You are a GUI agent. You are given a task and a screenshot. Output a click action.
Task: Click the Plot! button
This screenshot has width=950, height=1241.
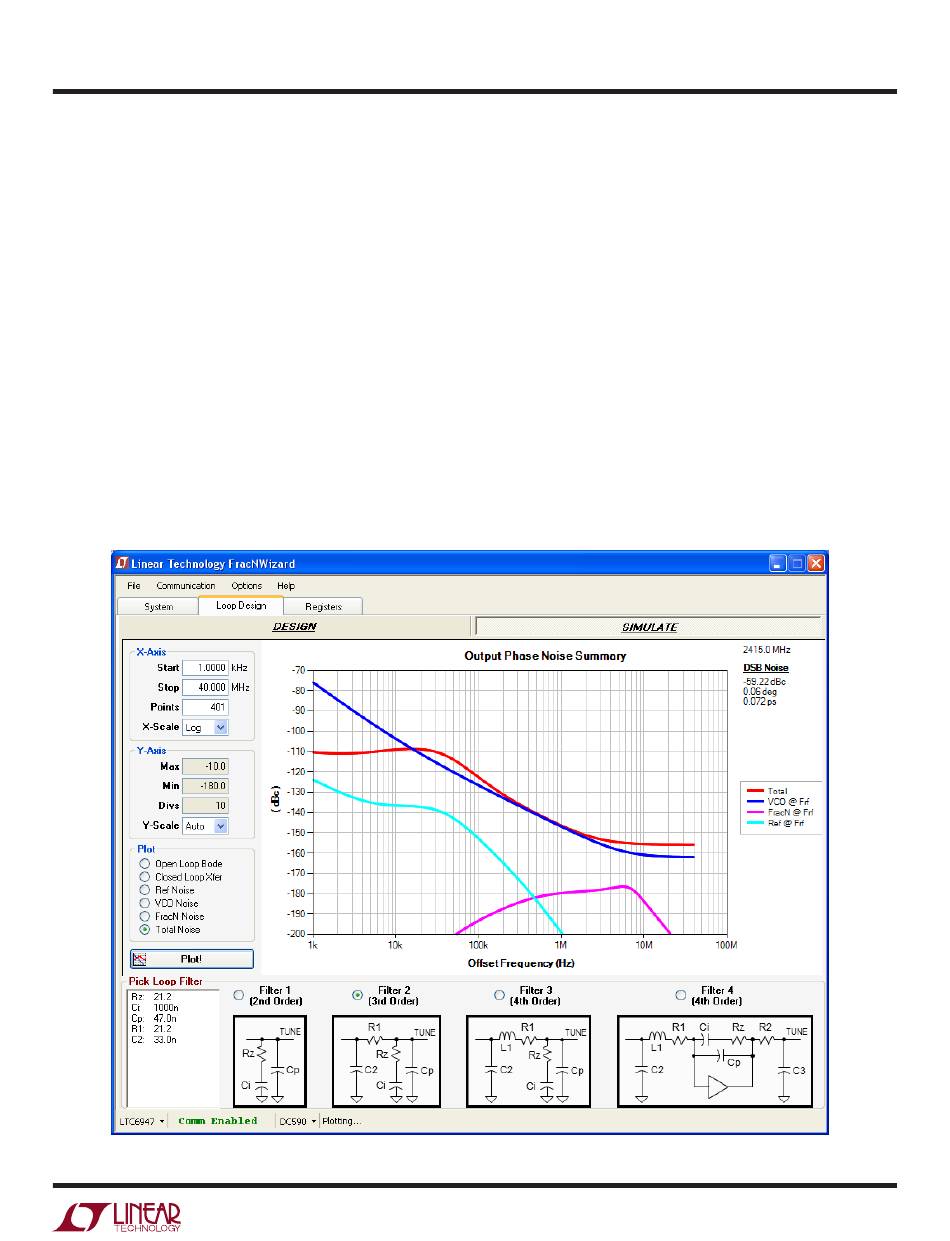(x=191, y=959)
